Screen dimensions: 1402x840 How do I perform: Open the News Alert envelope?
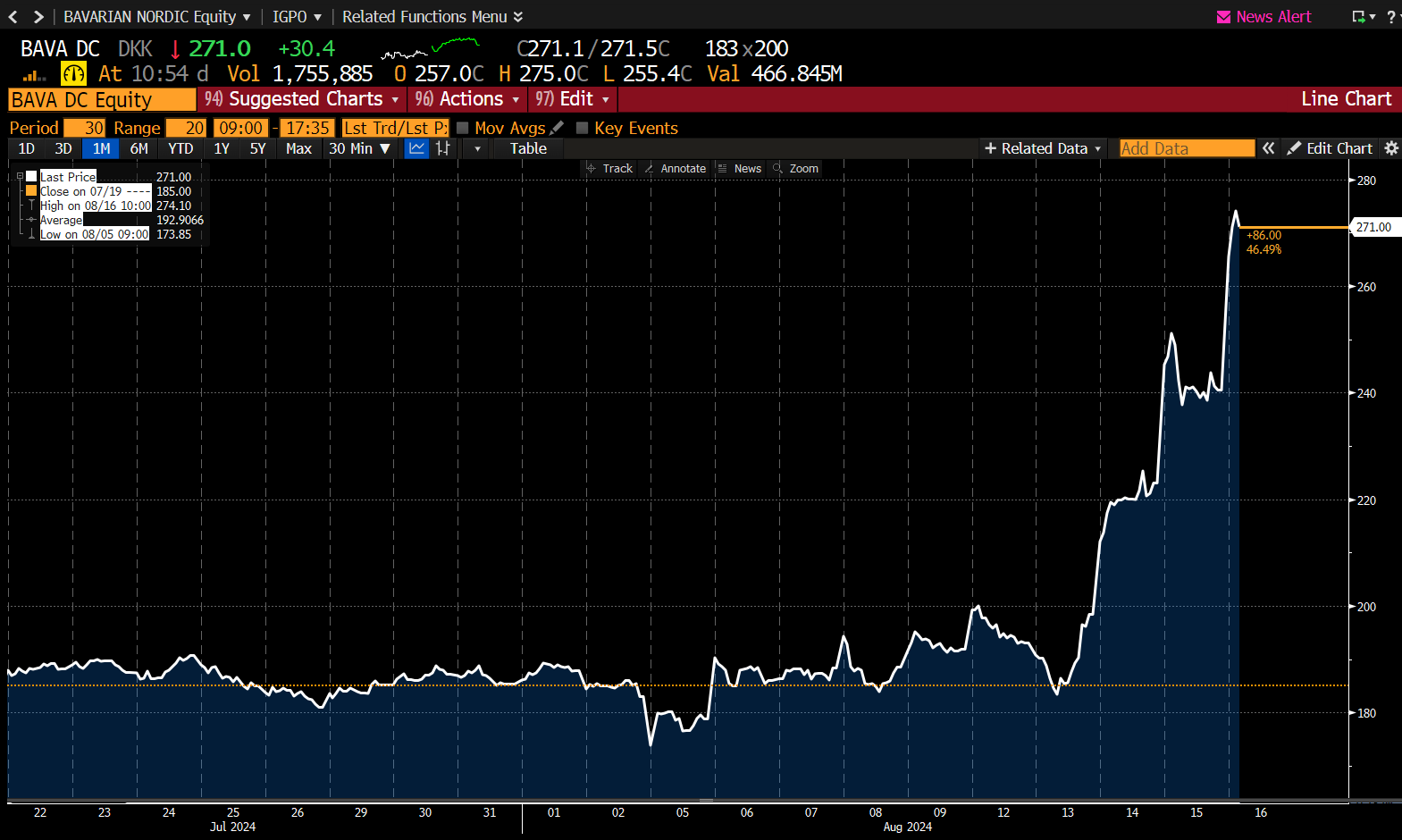[1223, 17]
